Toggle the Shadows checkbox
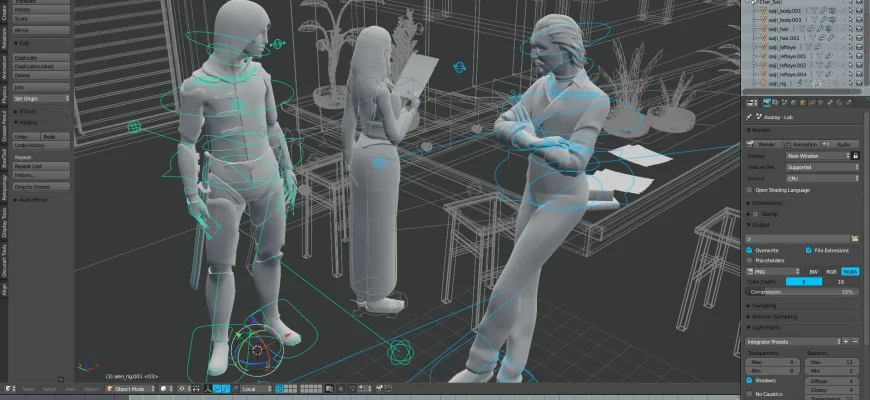The image size is (870, 400). (x=750, y=380)
